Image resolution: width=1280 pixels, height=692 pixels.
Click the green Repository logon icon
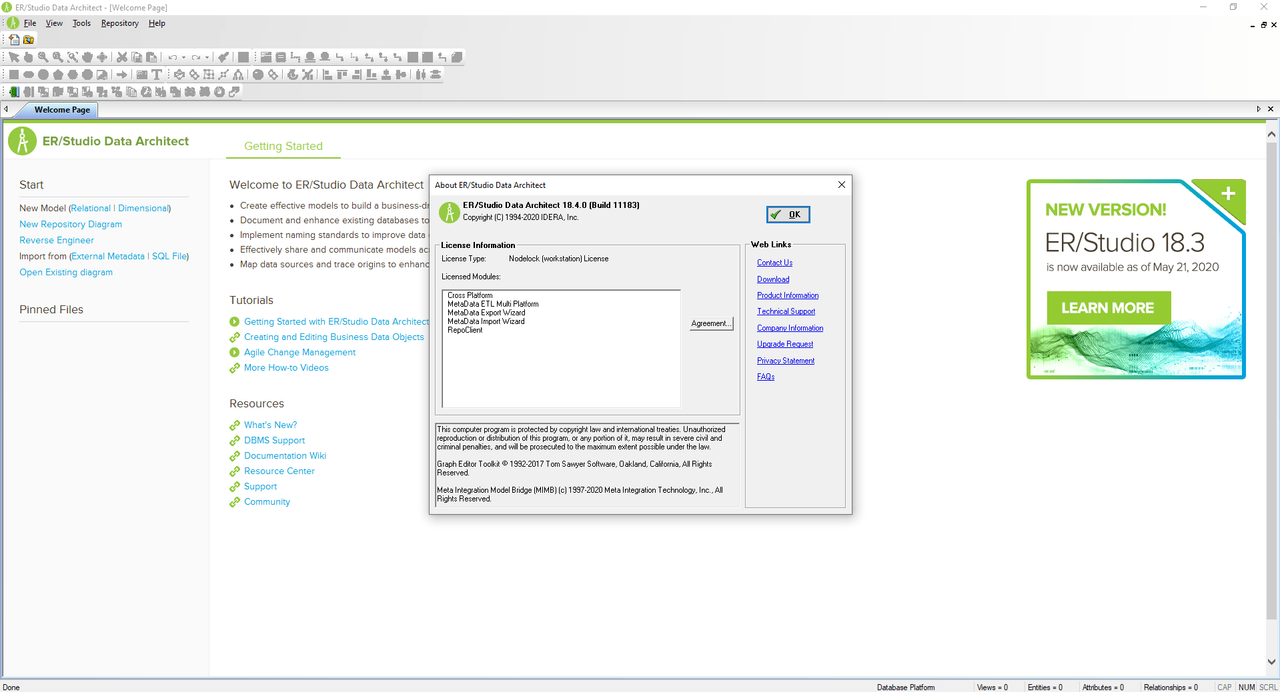click(x=14, y=92)
